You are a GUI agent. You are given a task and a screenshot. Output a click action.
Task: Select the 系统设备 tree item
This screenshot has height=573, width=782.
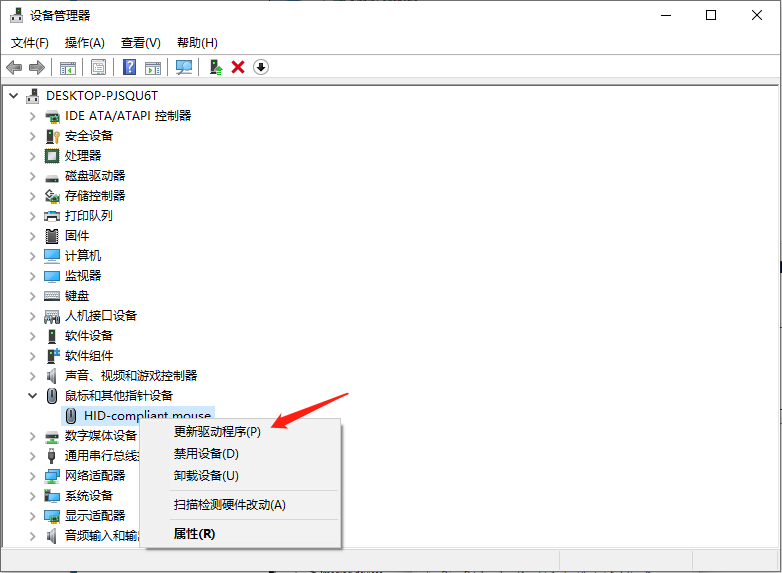89,496
